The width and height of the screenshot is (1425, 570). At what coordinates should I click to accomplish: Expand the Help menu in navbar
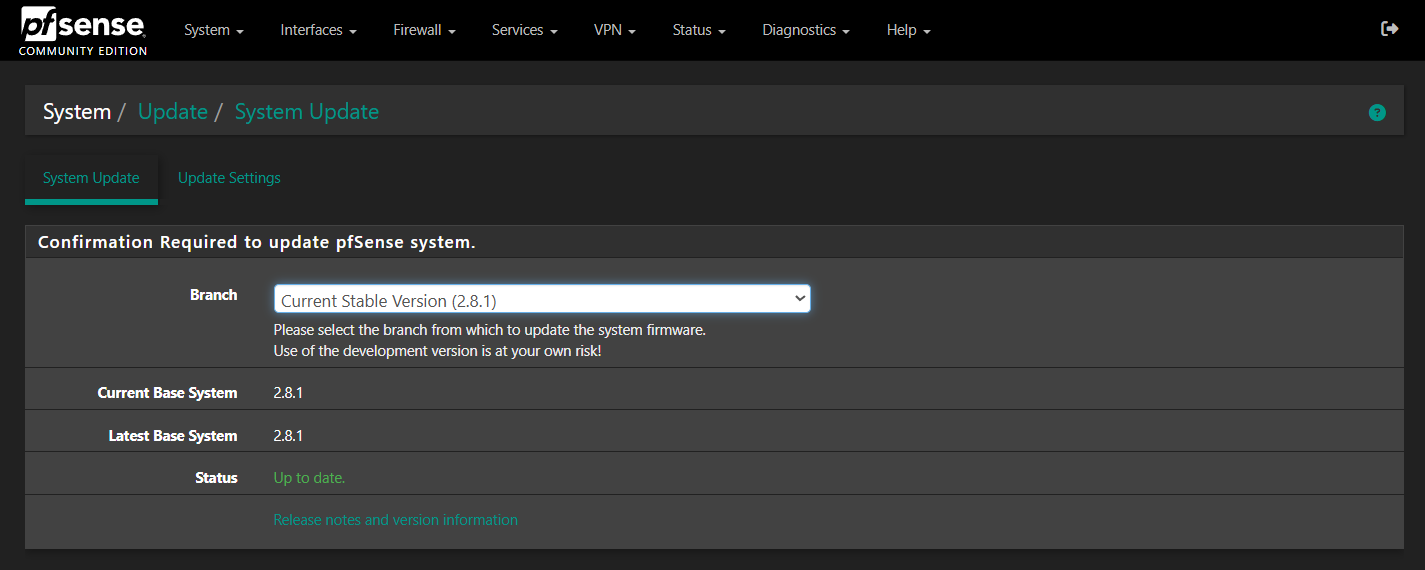(x=908, y=30)
